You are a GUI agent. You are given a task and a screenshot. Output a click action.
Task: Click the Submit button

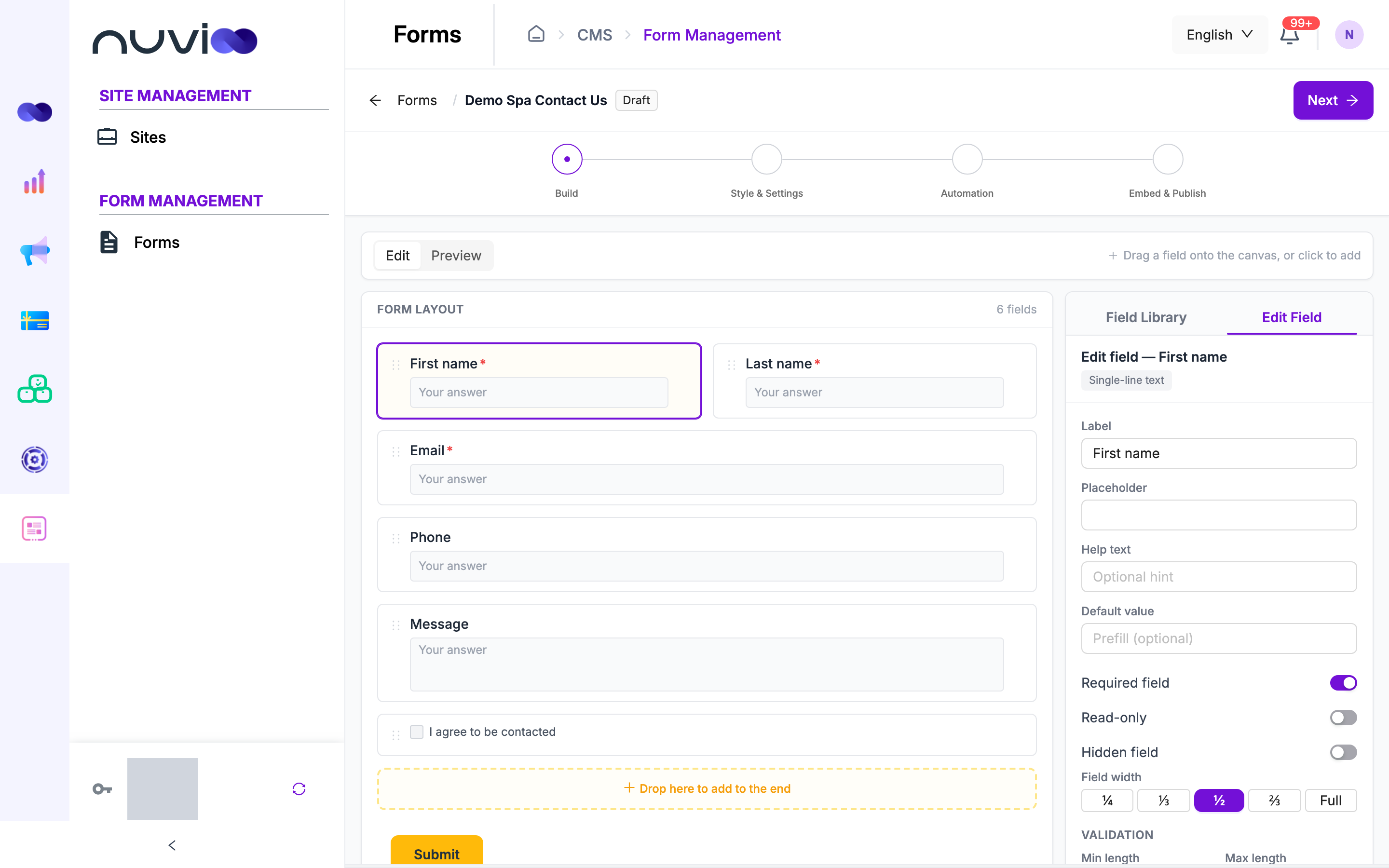437,851
